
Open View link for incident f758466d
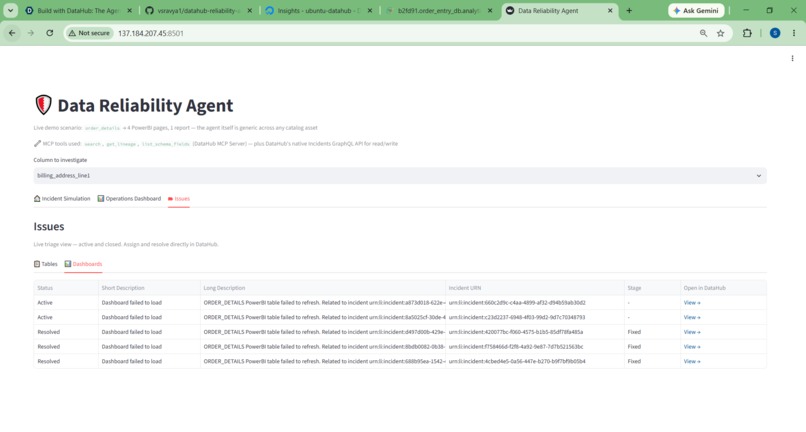pos(692,347)
